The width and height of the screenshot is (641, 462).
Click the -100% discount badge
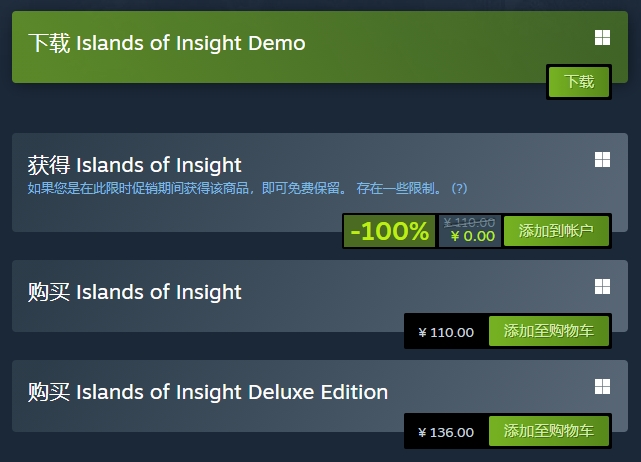[x=390, y=231]
